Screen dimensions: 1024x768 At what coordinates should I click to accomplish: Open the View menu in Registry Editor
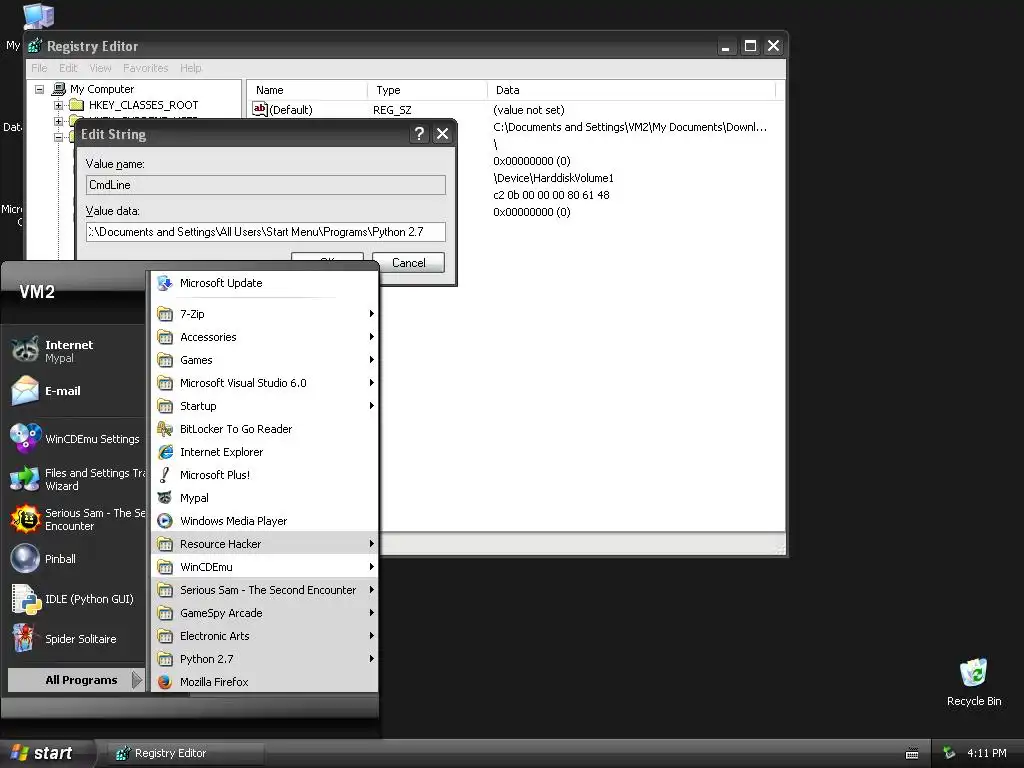(x=100, y=68)
